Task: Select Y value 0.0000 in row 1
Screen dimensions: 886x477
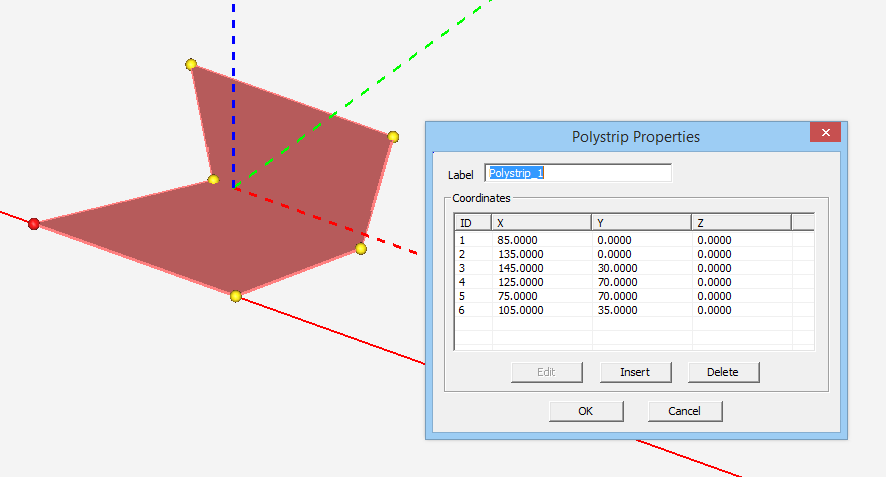Action: [x=614, y=240]
